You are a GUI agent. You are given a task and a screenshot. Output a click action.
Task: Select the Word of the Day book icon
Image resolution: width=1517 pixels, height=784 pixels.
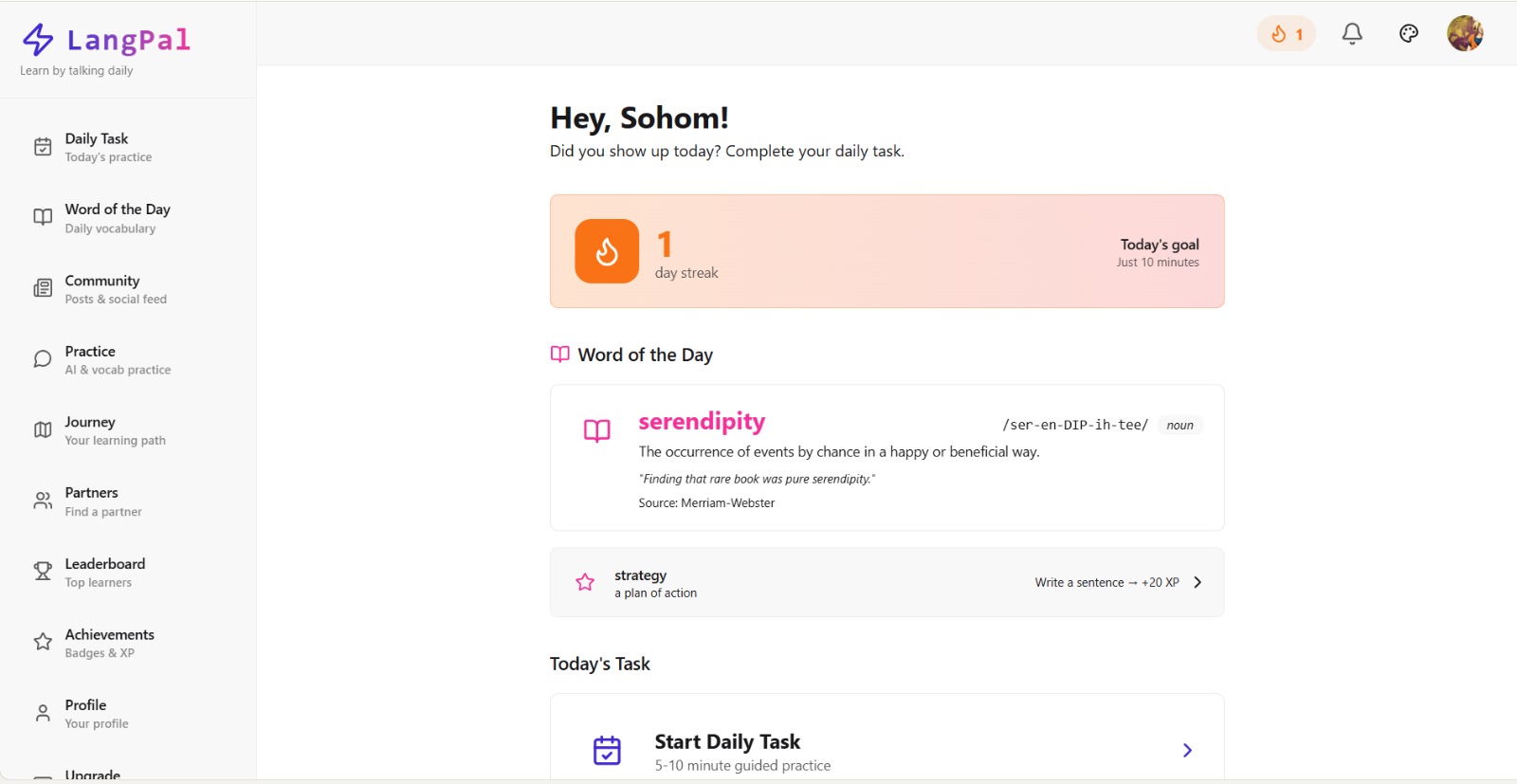(x=42, y=217)
